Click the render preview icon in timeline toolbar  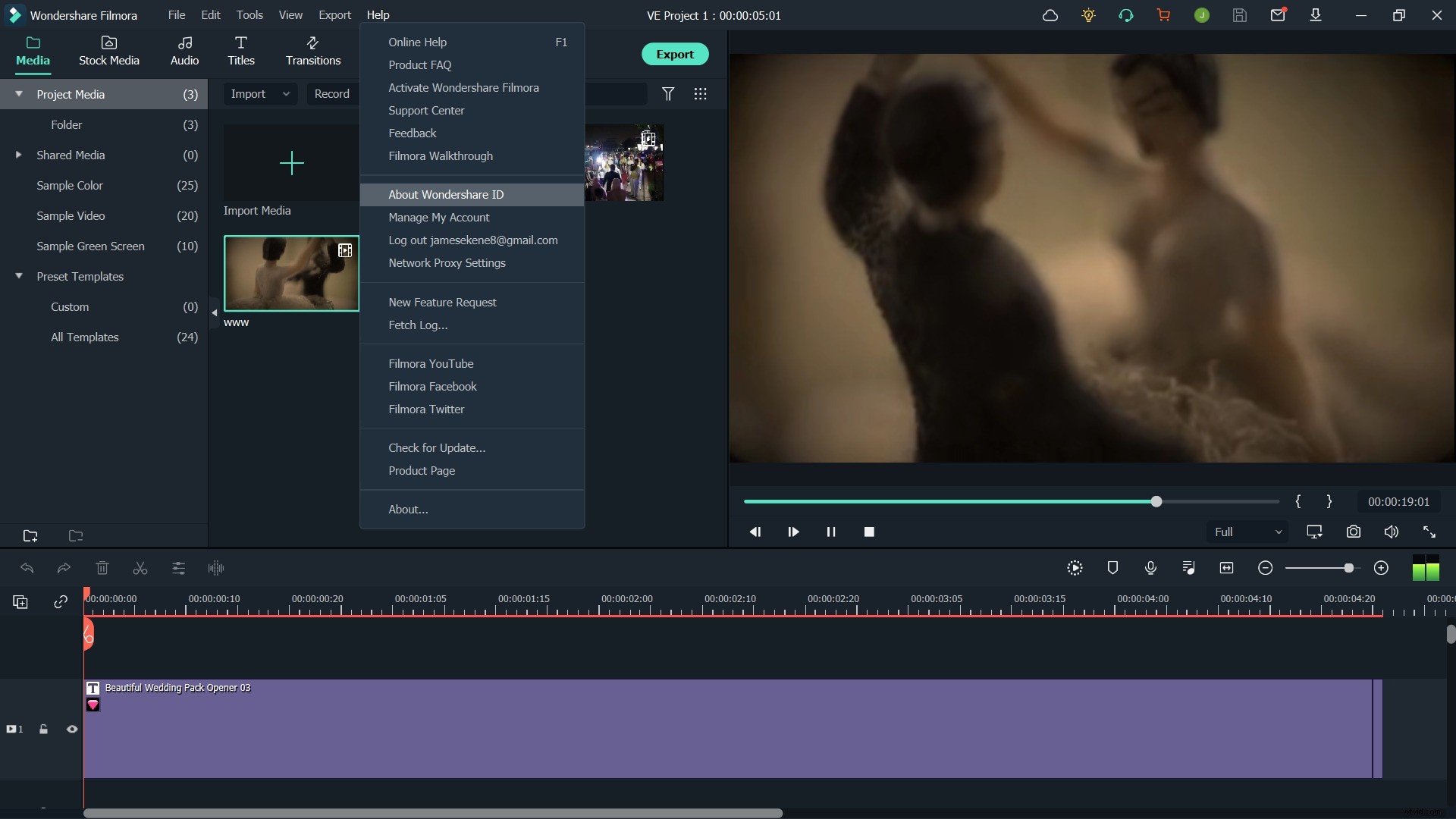[x=1075, y=568]
